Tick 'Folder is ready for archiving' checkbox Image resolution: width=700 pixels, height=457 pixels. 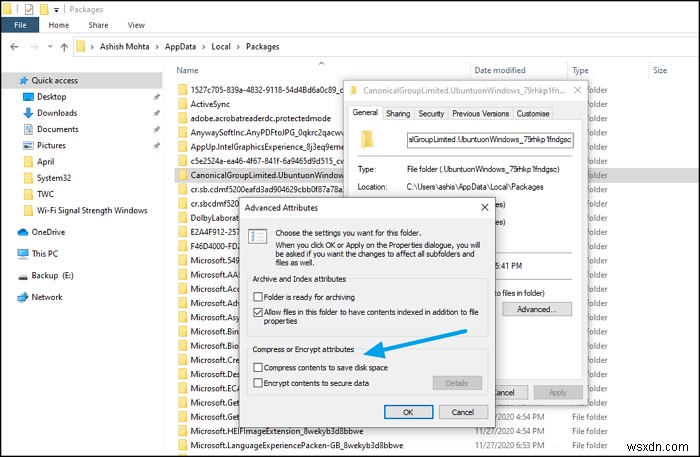(x=258, y=297)
